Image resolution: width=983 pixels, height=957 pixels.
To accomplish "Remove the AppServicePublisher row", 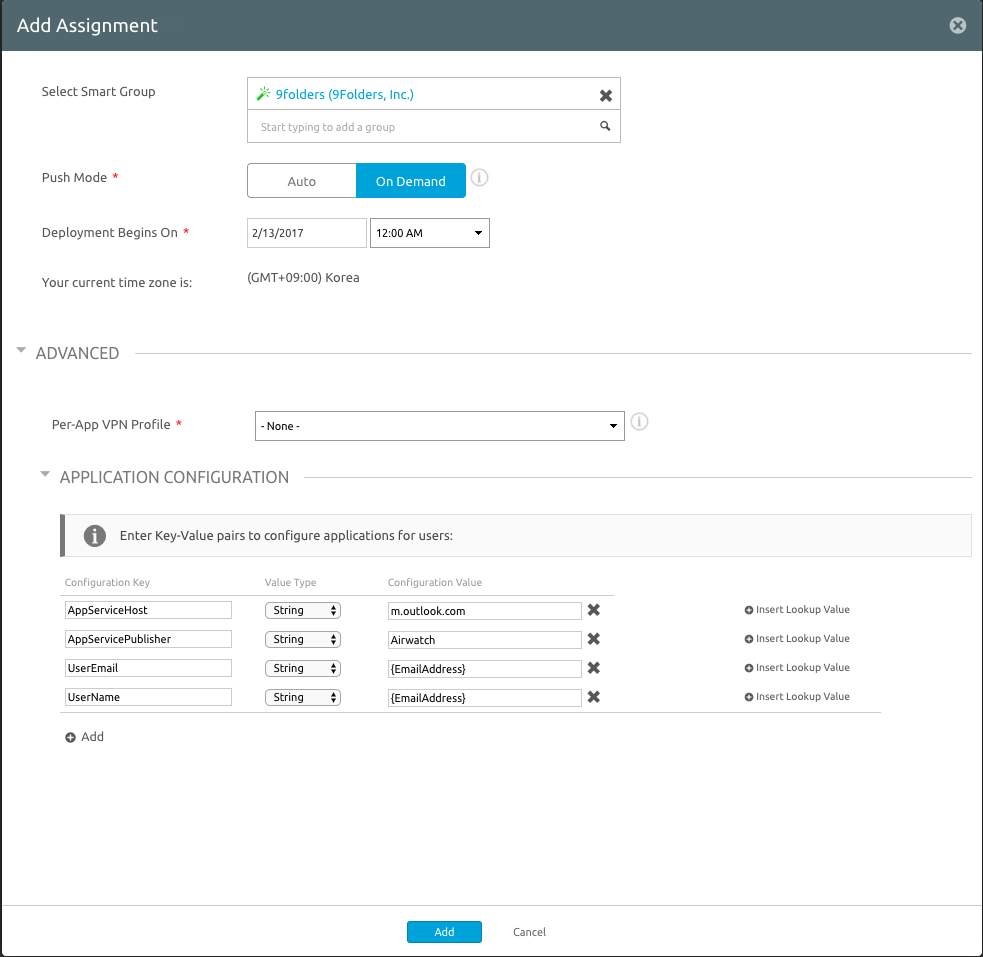I will tap(593, 639).
